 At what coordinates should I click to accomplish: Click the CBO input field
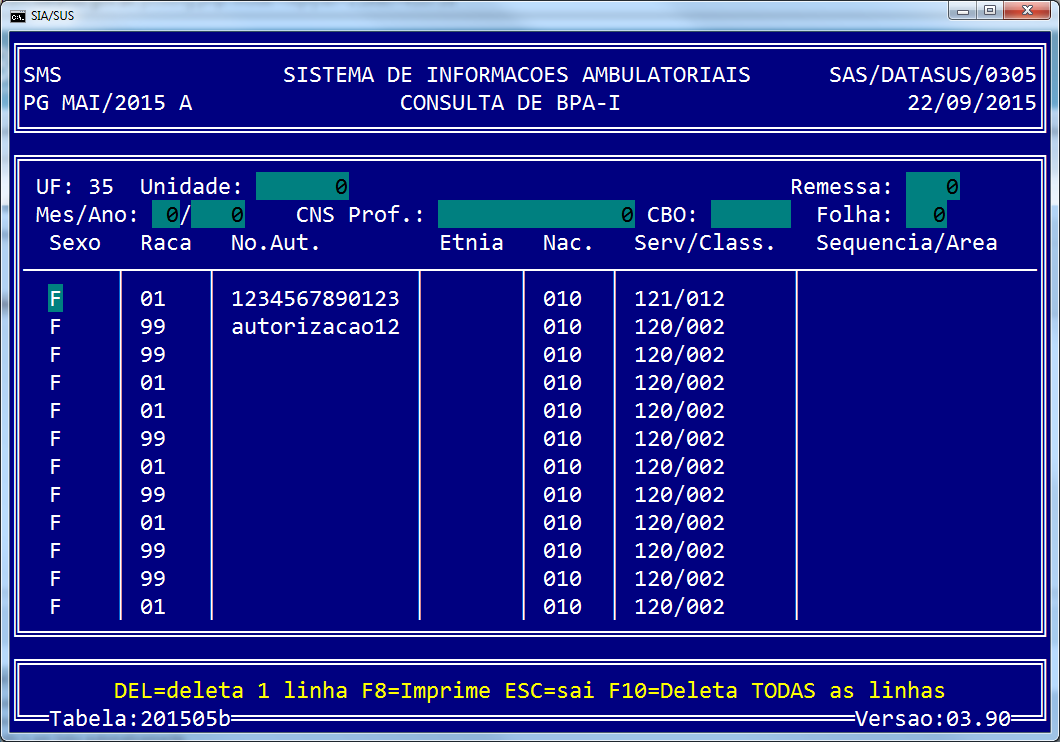pos(750,215)
